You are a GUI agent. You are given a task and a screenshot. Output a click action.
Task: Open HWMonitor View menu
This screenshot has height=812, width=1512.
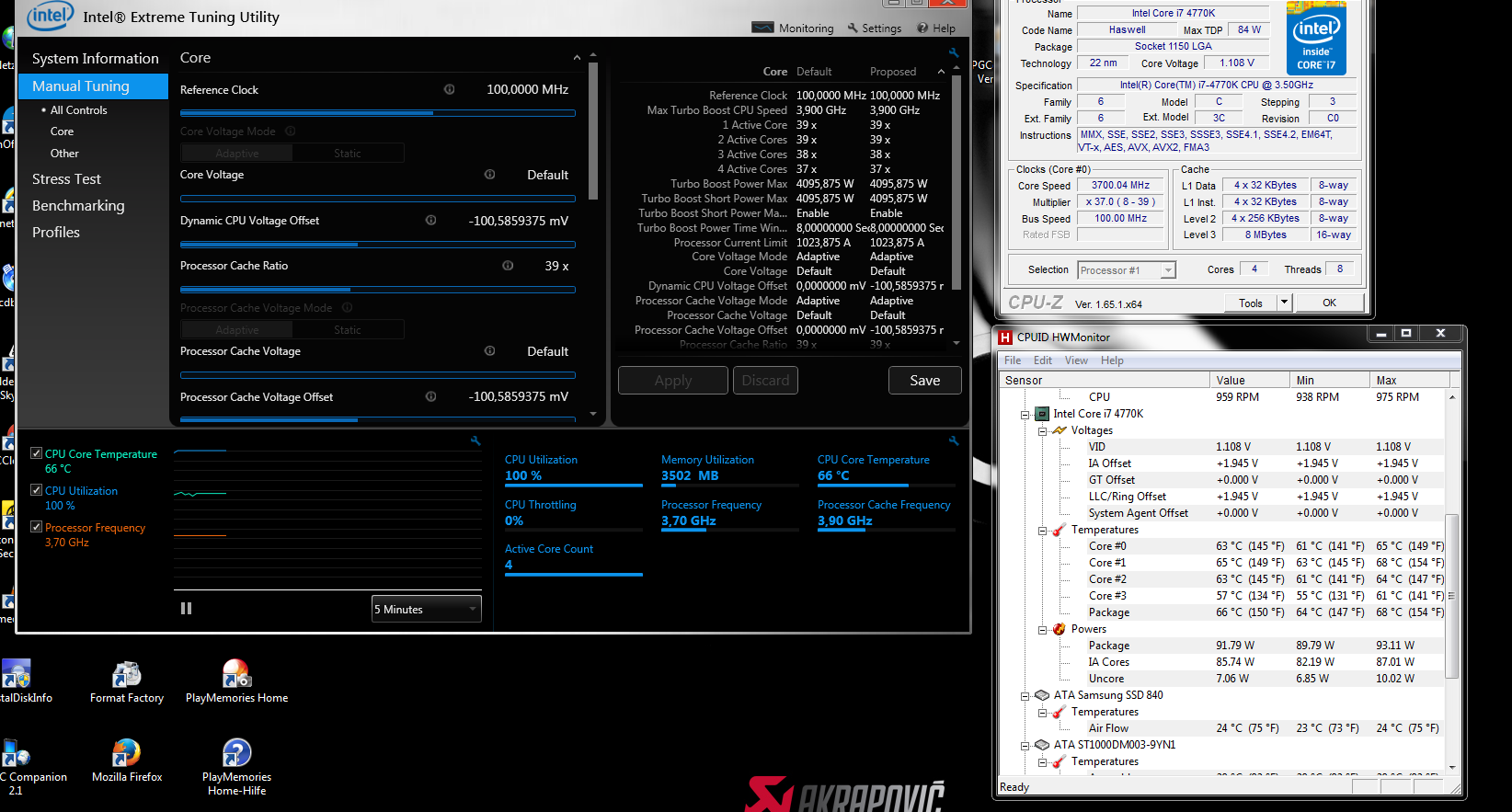pyautogui.click(x=1076, y=360)
